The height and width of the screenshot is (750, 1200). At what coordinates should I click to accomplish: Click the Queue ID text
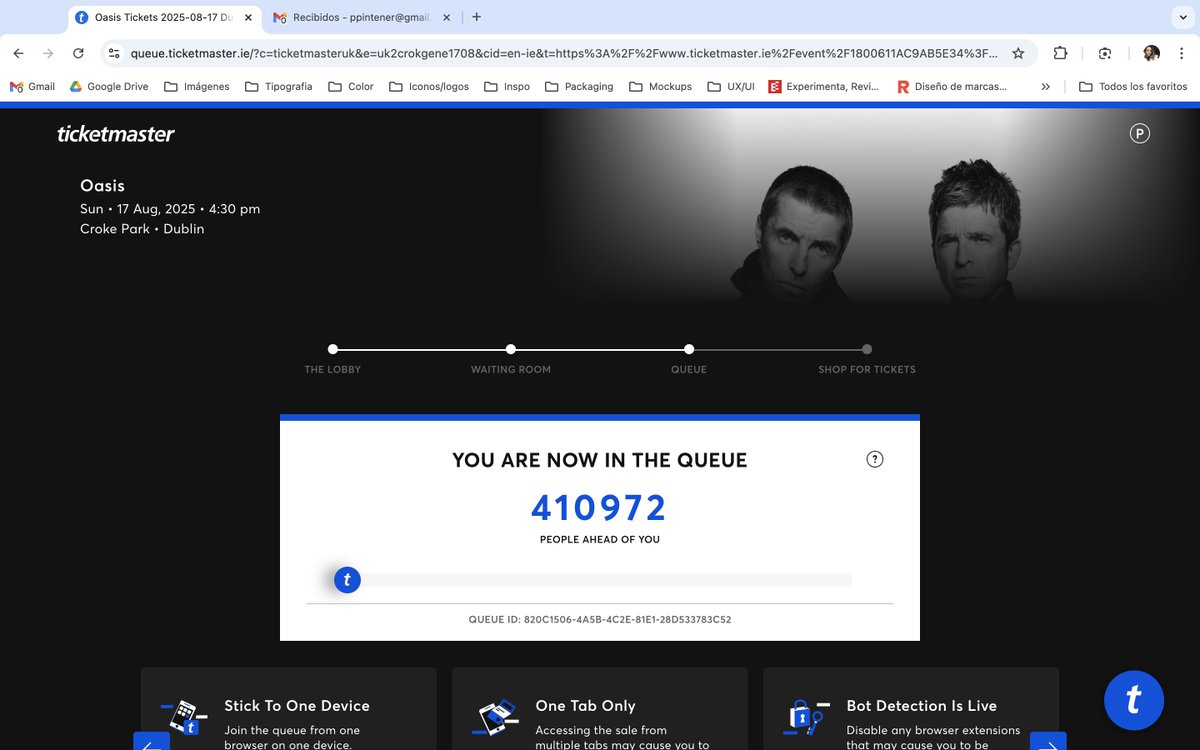pyautogui.click(x=600, y=620)
